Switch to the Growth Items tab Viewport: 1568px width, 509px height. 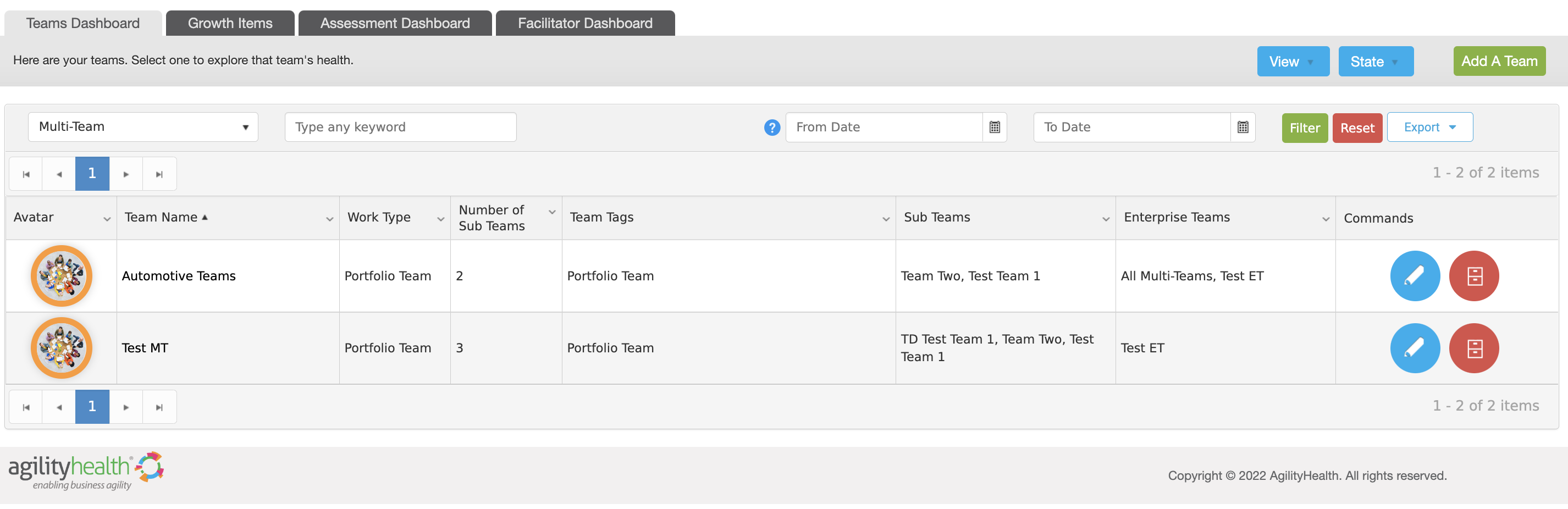coord(230,23)
